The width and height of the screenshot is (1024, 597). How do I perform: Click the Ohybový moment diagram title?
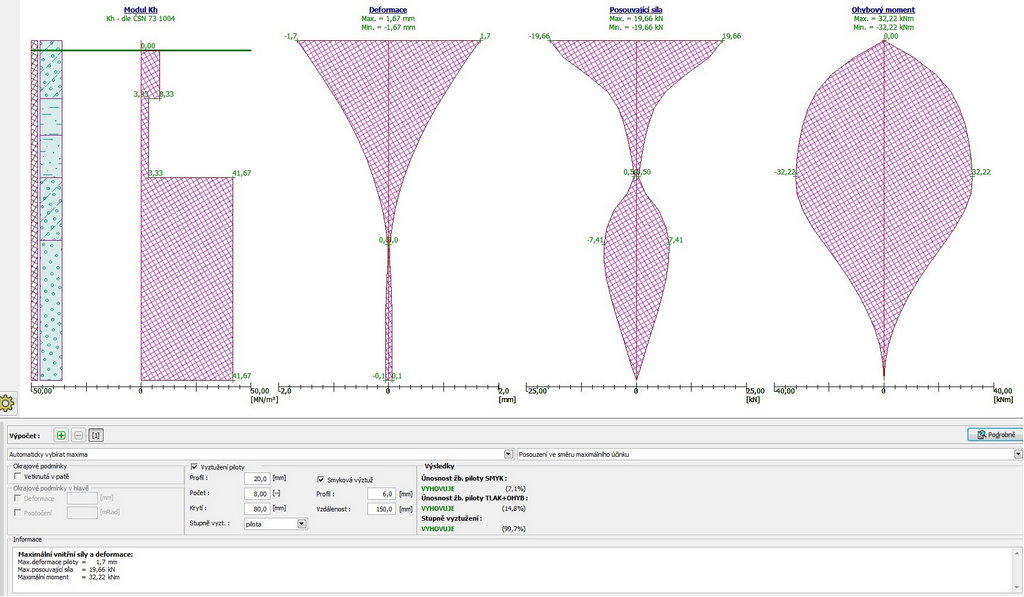click(x=883, y=10)
